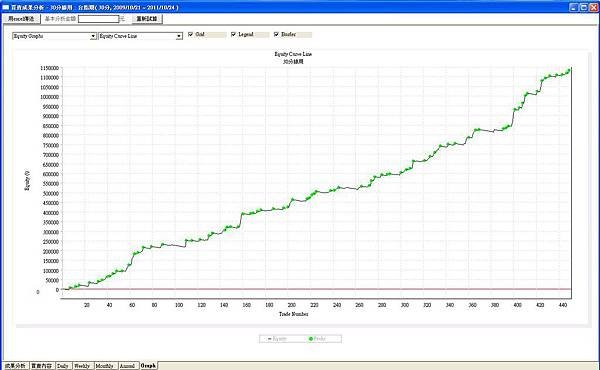Open the 成果分析 tab
The image size is (600, 370).
click(15, 366)
